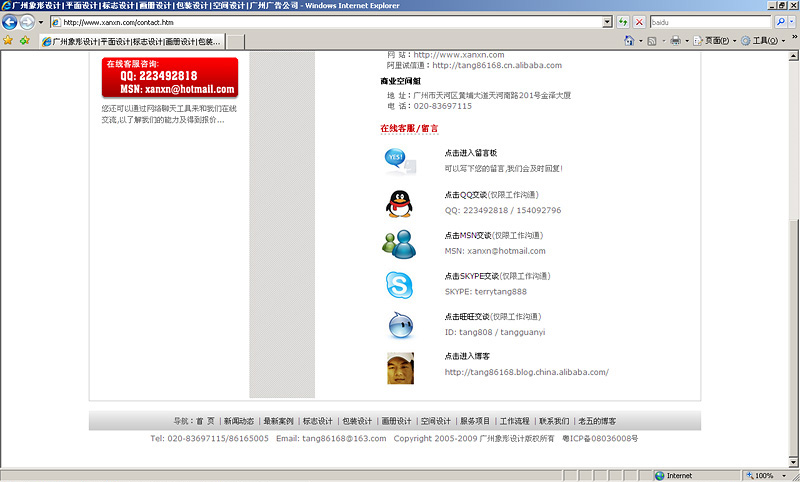The image size is (800, 482).
Task: Open the 工具(O) tools menu
Action: point(763,41)
